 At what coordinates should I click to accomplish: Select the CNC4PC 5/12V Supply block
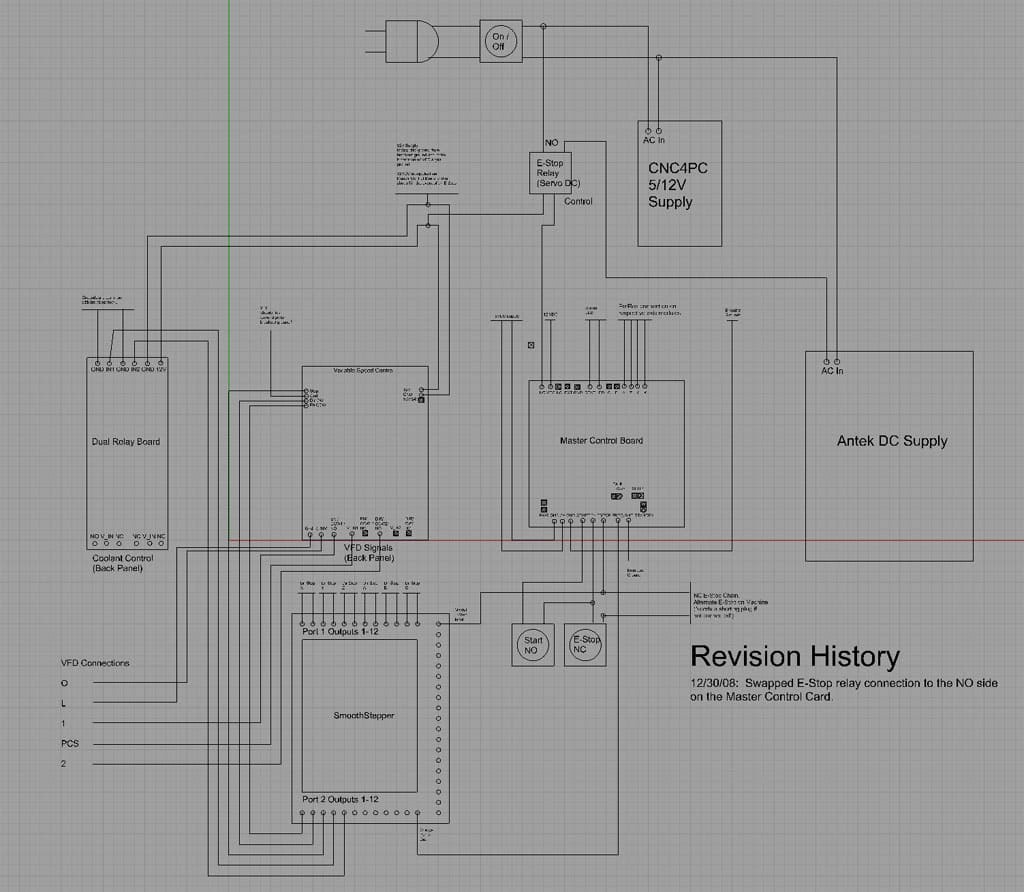tap(678, 183)
